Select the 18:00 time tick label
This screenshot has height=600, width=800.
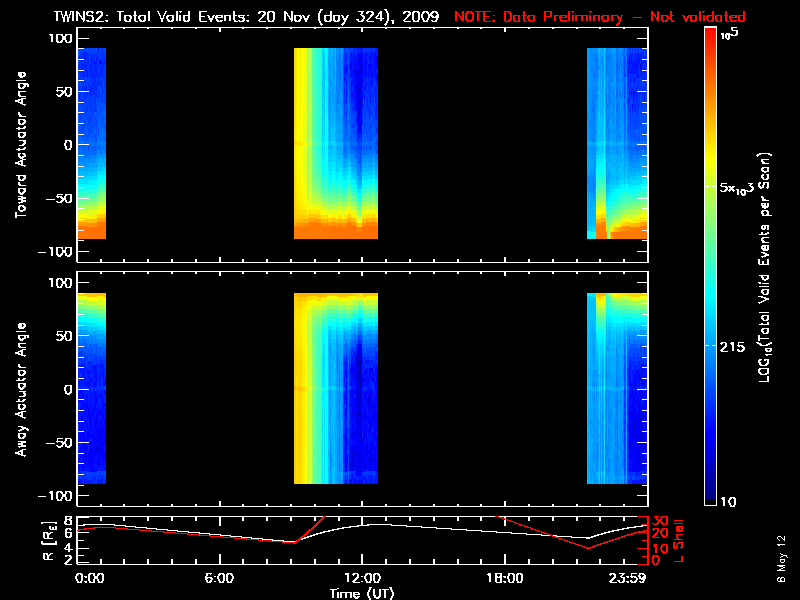tap(504, 578)
